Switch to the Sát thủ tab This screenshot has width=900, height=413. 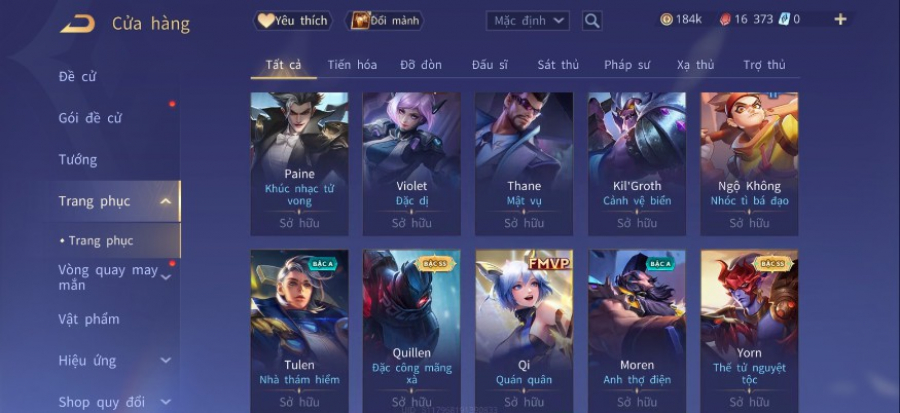[x=558, y=65]
